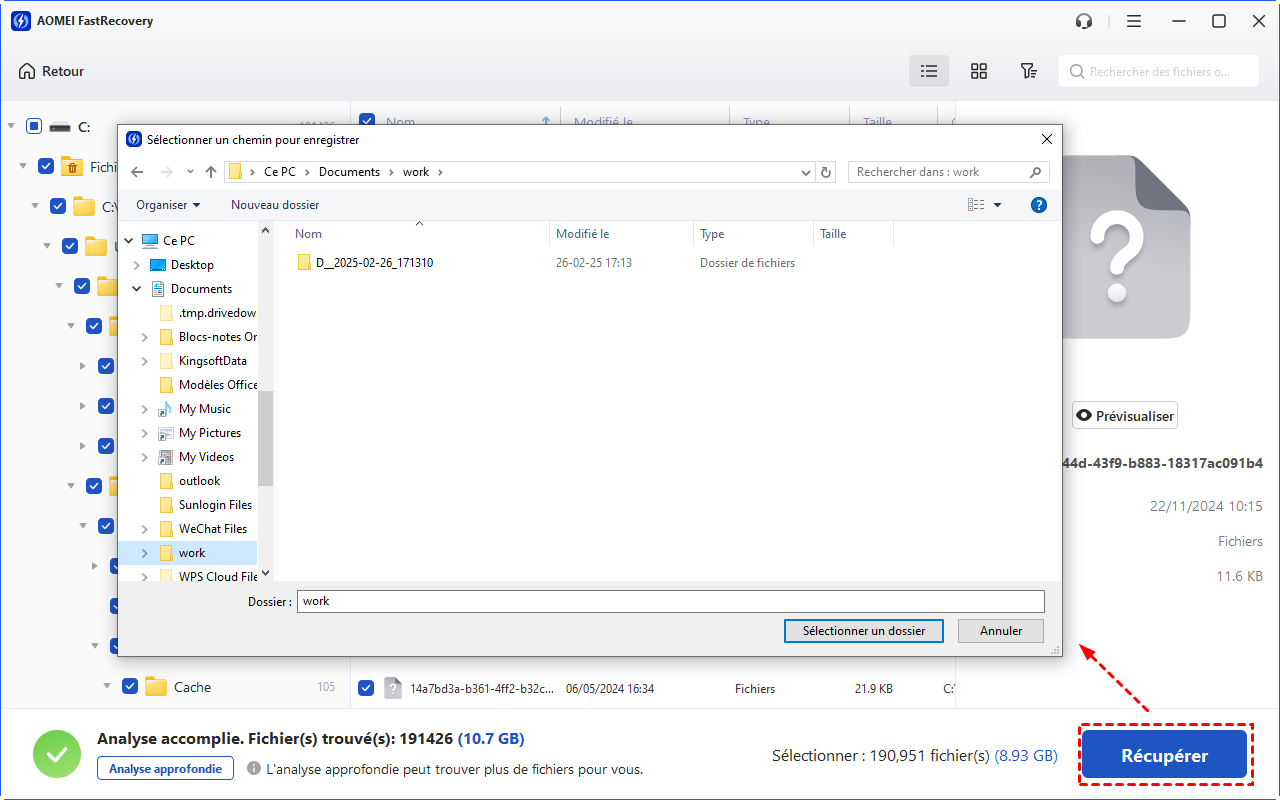Click the info icon beside deep scan hint
The image size is (1280, 800).
pos(254,769)
